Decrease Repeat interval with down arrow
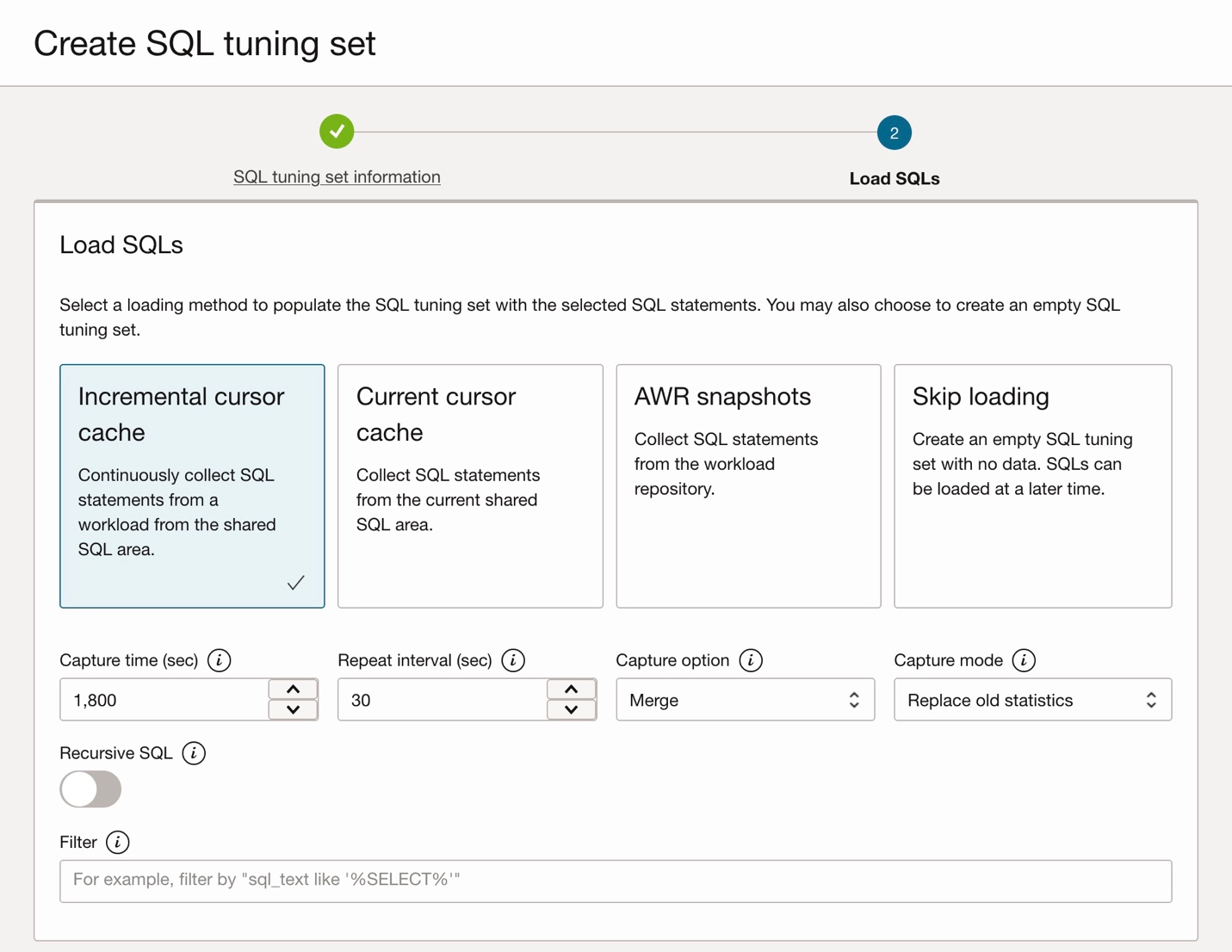1232x952 pixels. (x=572, y=710)
